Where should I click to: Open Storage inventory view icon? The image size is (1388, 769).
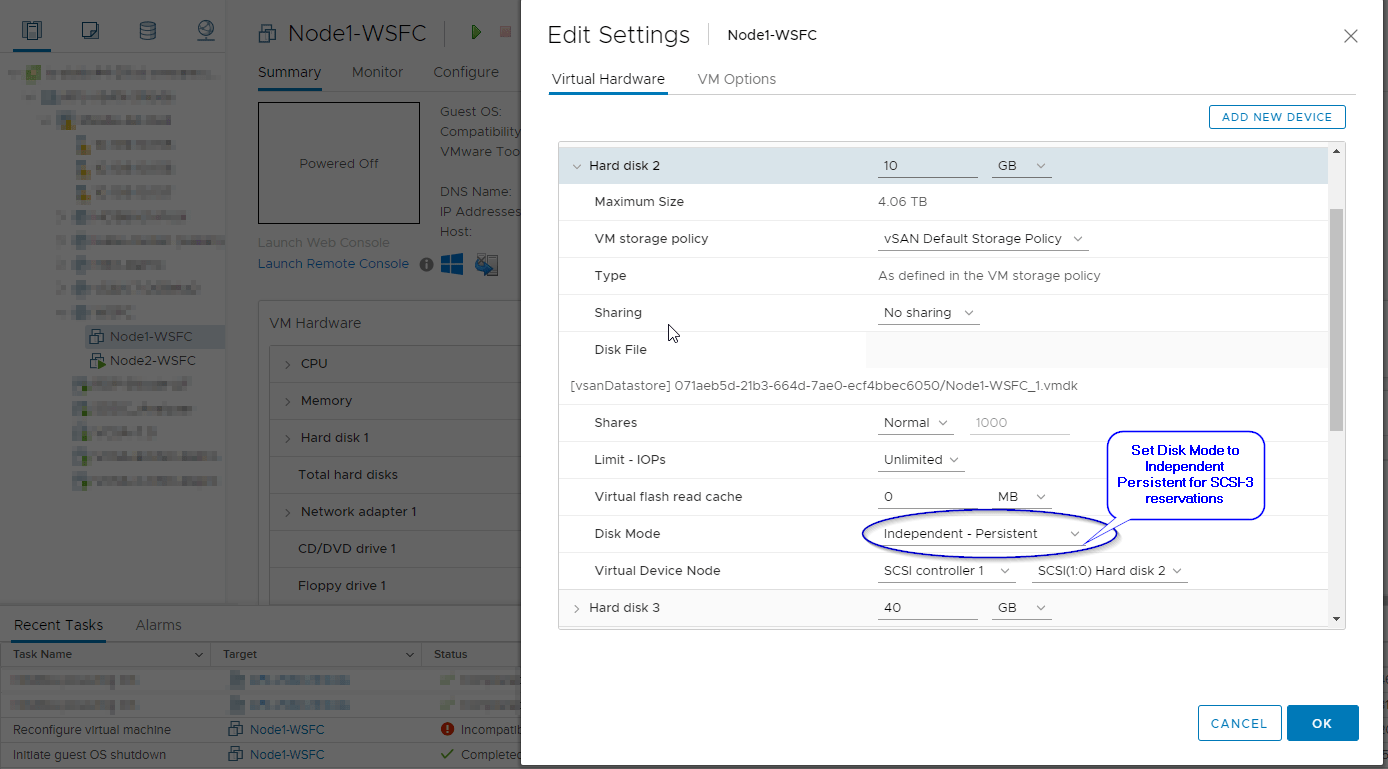coord(148,30)
